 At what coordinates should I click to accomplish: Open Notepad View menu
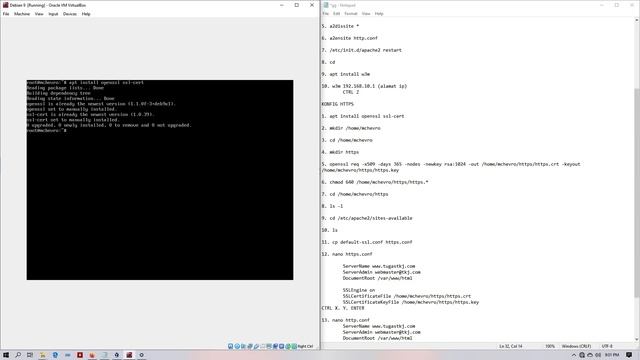click(x=366, y=14)
